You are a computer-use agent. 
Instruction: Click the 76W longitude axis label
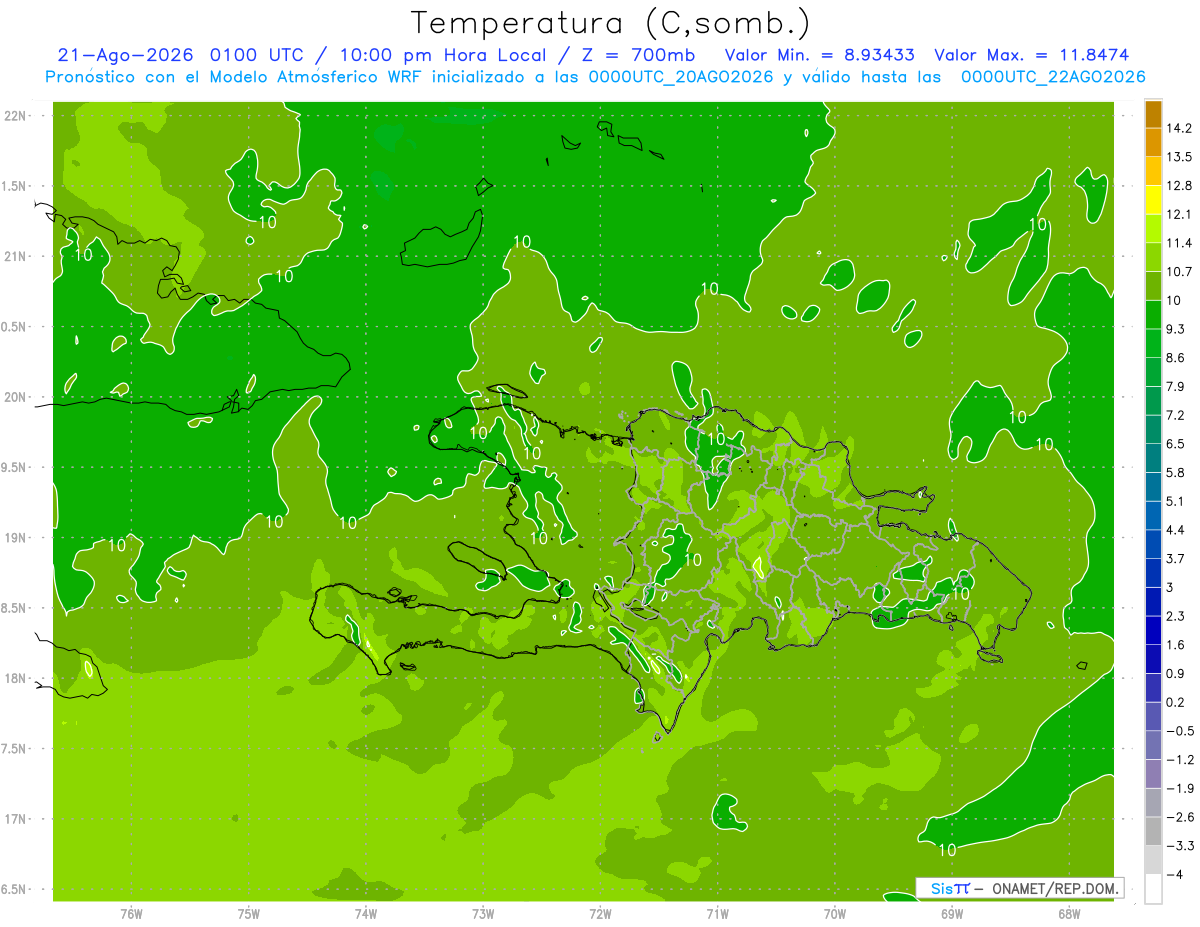click(132, 914)
